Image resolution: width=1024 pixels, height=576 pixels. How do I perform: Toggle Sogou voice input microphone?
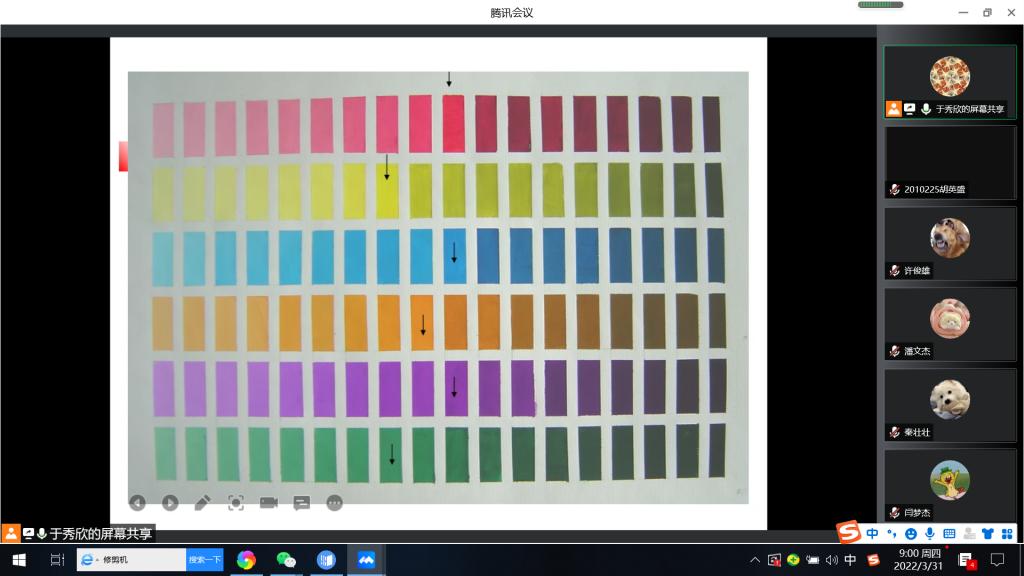[x=930, y=533]
